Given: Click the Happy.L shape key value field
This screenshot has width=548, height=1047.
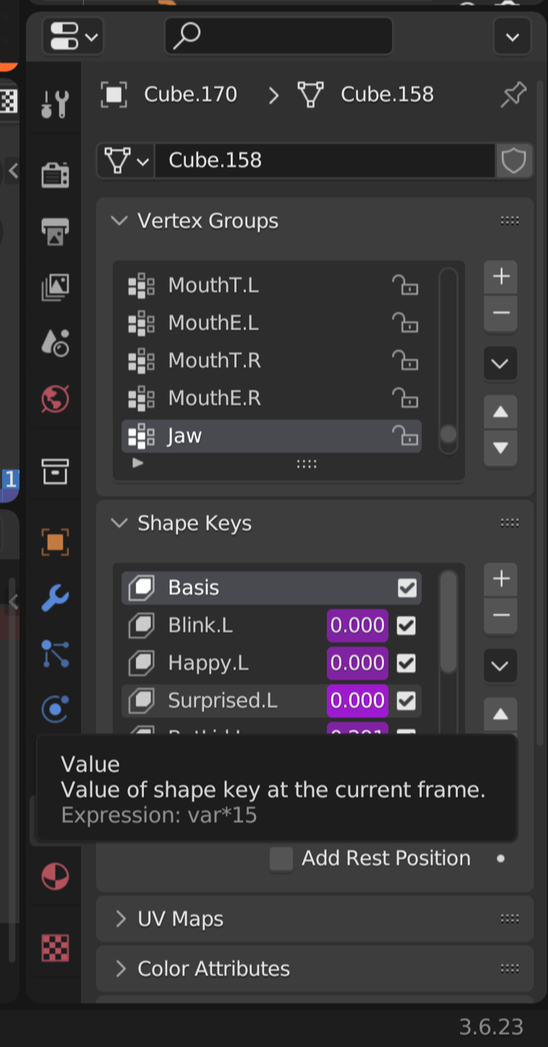Looking at the screenshot, I should (358, 663).
